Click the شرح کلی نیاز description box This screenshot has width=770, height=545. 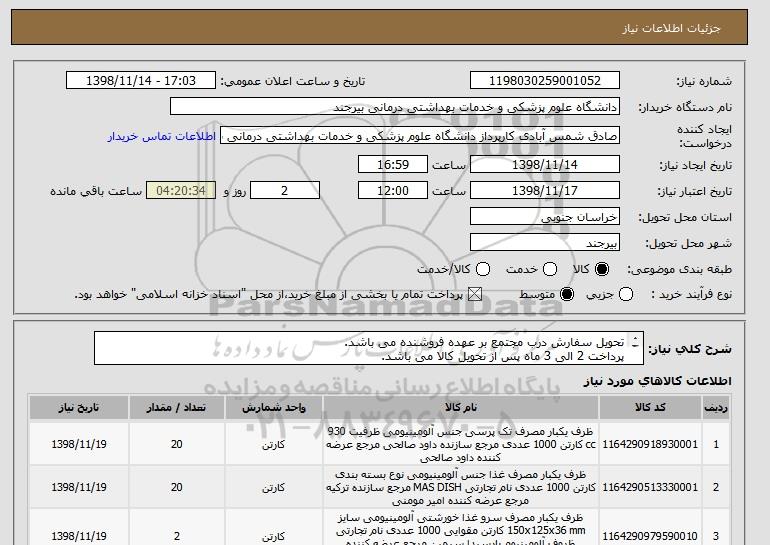click(369, 349)
